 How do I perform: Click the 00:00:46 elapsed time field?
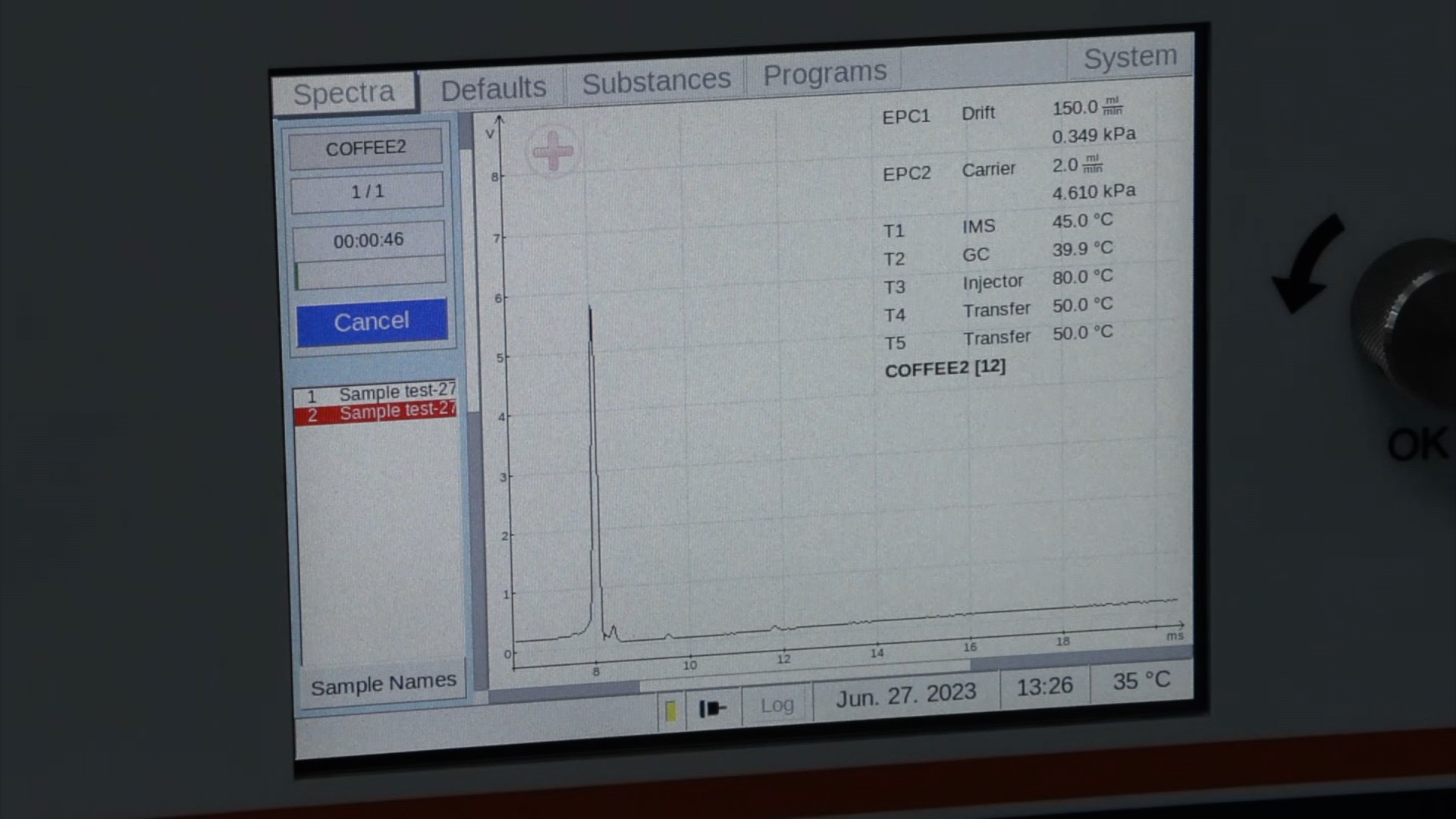click(369, 240)
